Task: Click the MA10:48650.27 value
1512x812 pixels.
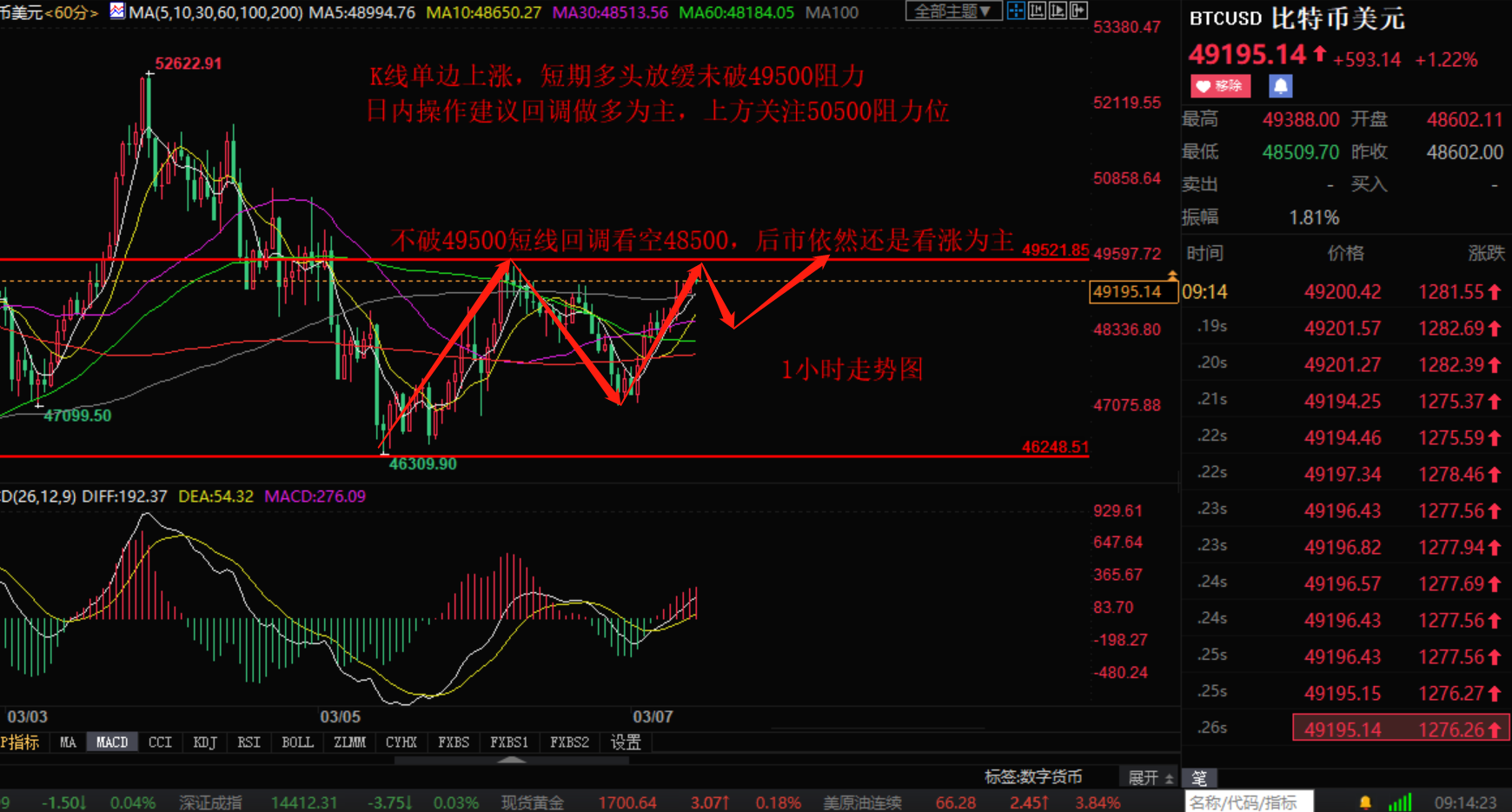Action: point(484,12)
